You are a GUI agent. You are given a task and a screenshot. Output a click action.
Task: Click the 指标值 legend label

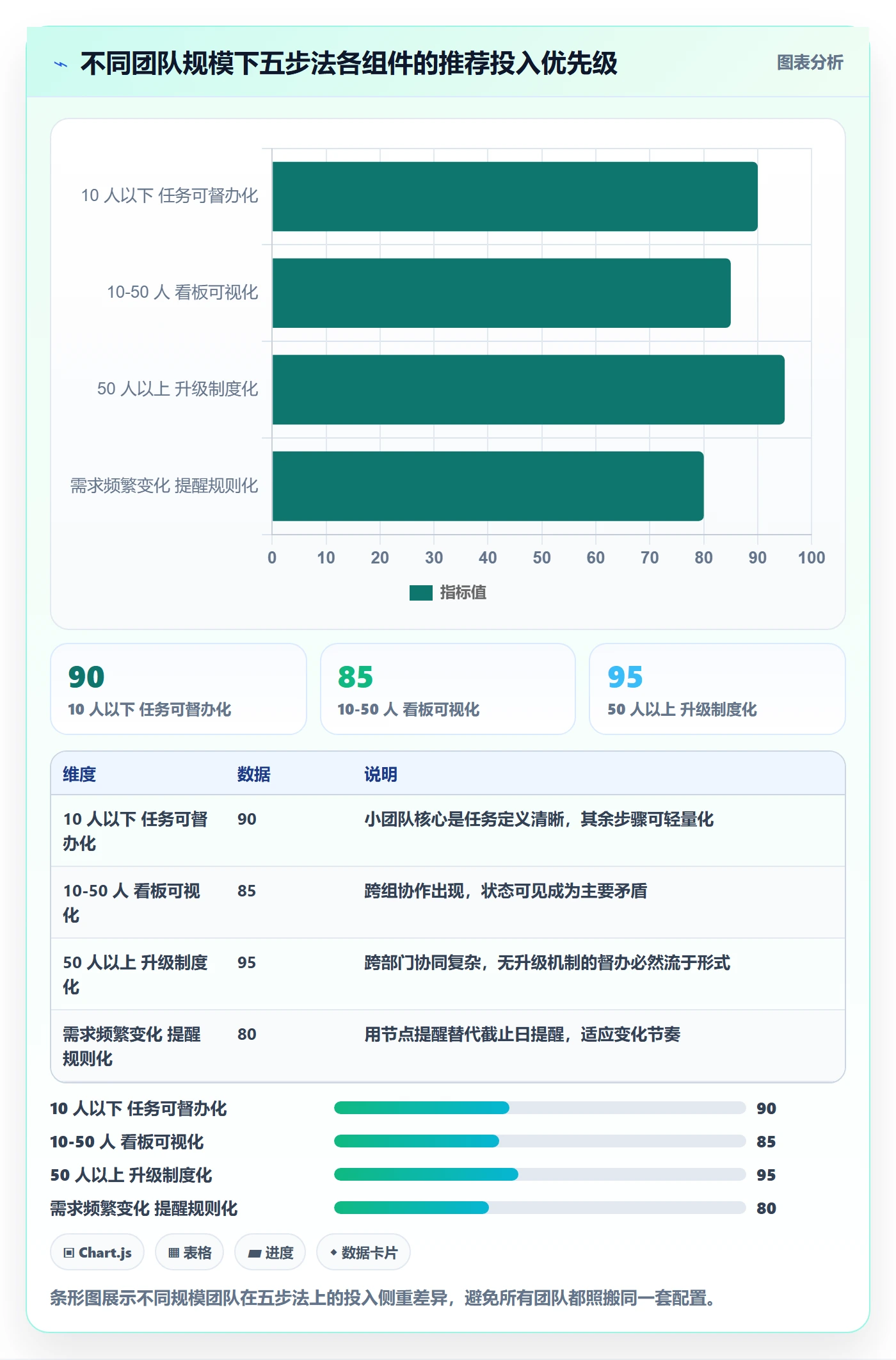point(463,593)
